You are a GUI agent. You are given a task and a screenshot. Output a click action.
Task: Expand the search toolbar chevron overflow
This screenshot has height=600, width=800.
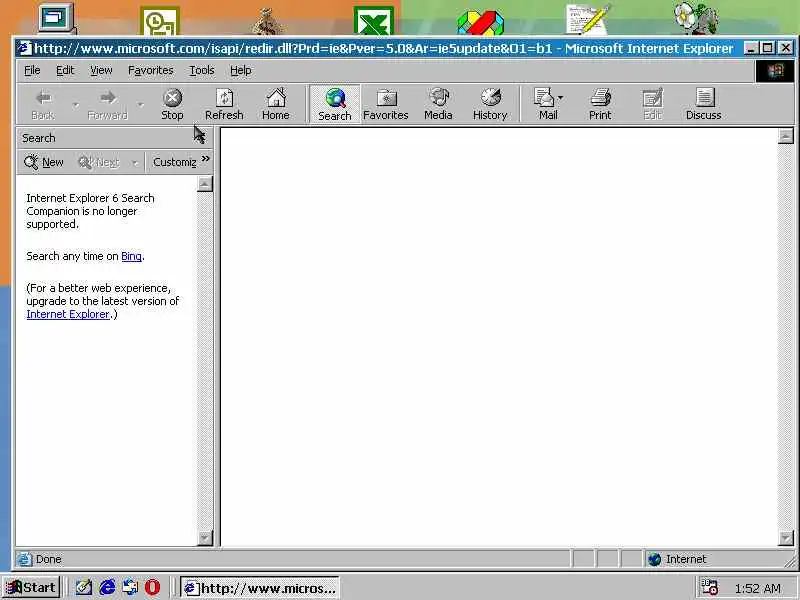[x=206, y=159]
